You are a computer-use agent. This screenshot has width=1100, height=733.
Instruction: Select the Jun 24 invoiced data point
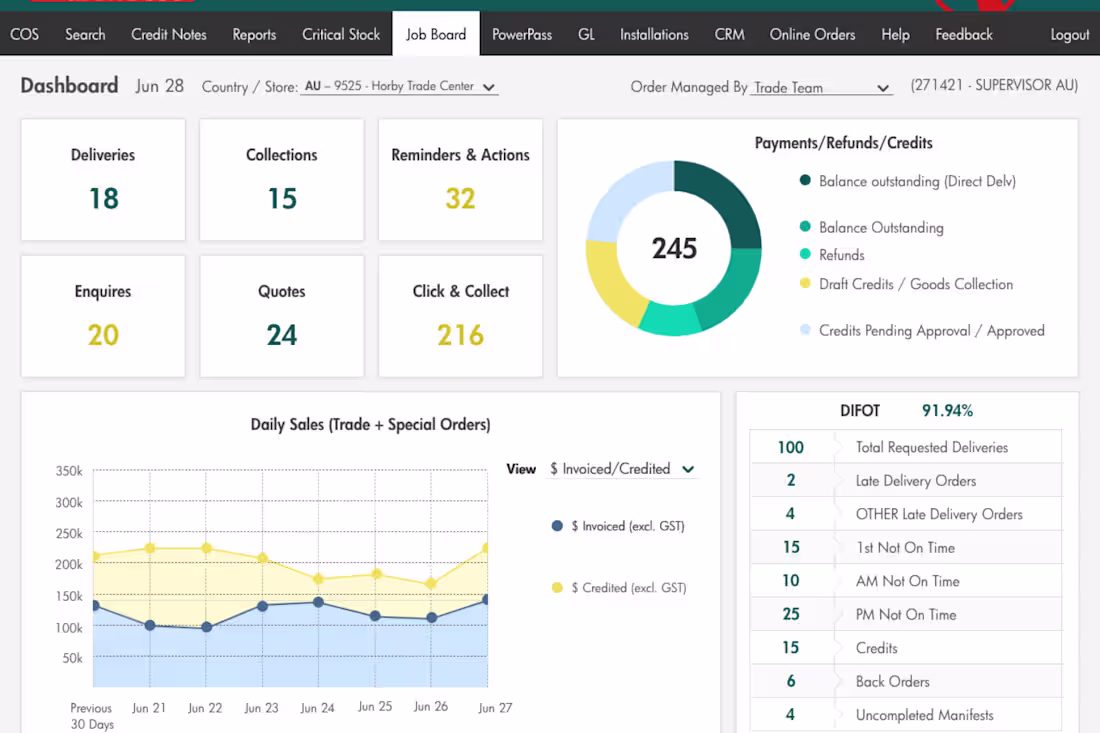[318, 602]
